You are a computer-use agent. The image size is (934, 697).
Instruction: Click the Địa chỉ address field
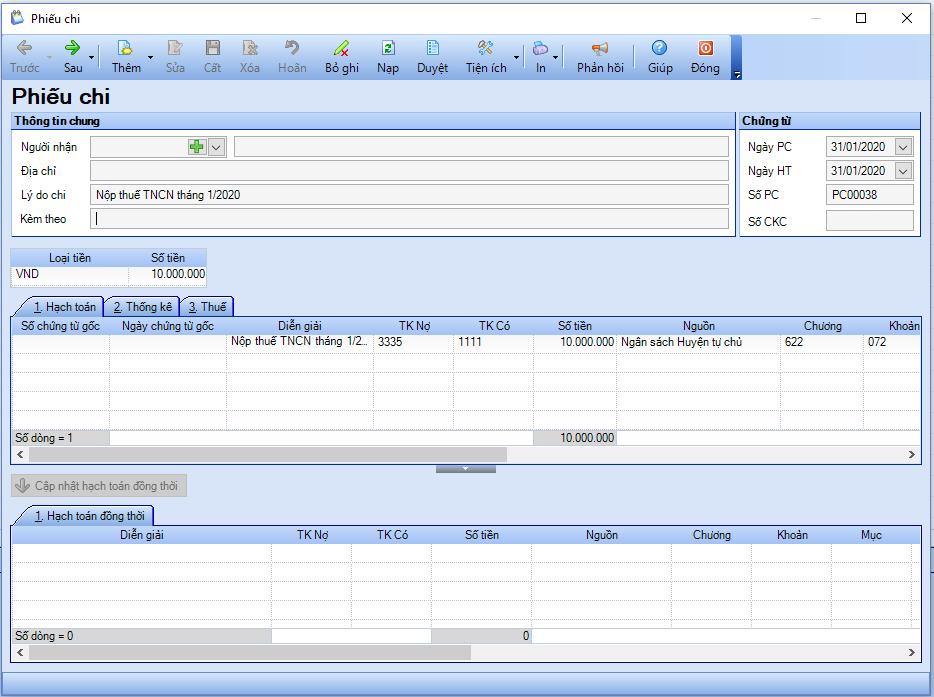point(409,171)
